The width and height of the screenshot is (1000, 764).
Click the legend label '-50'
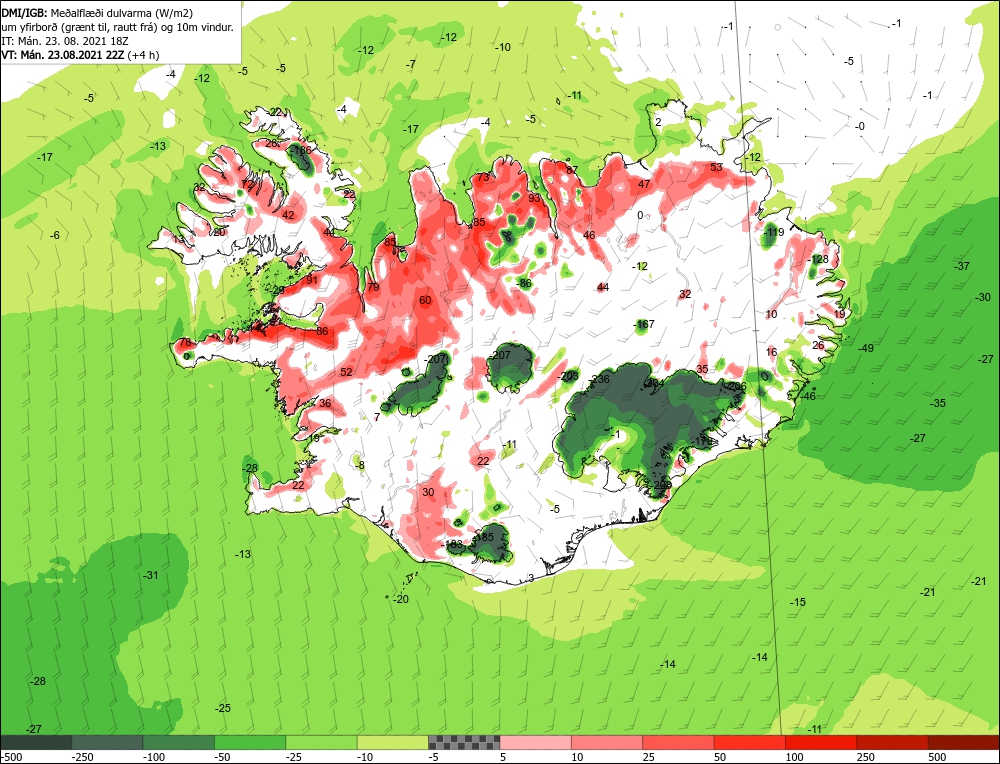pyautogui.click(x=223, y=757)
